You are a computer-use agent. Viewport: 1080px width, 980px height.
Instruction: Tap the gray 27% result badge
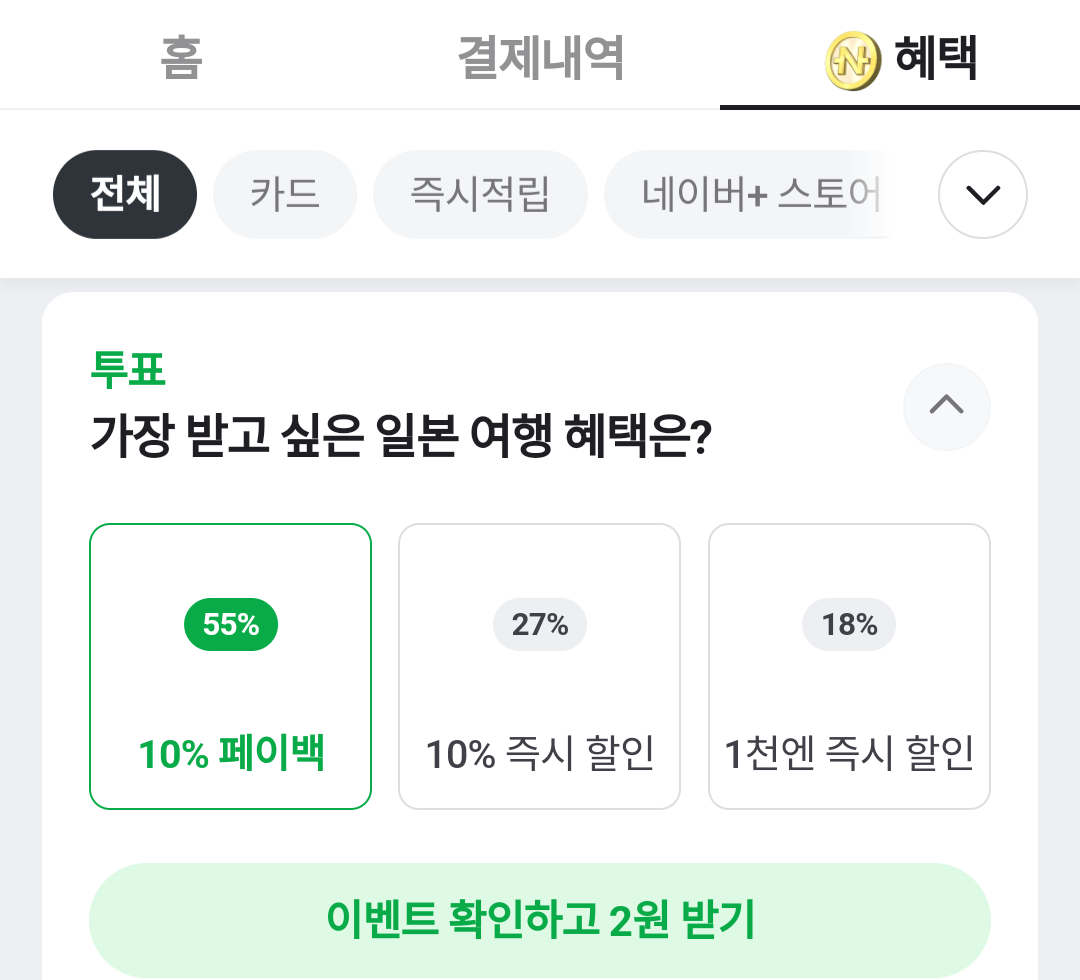pos(540,625)
